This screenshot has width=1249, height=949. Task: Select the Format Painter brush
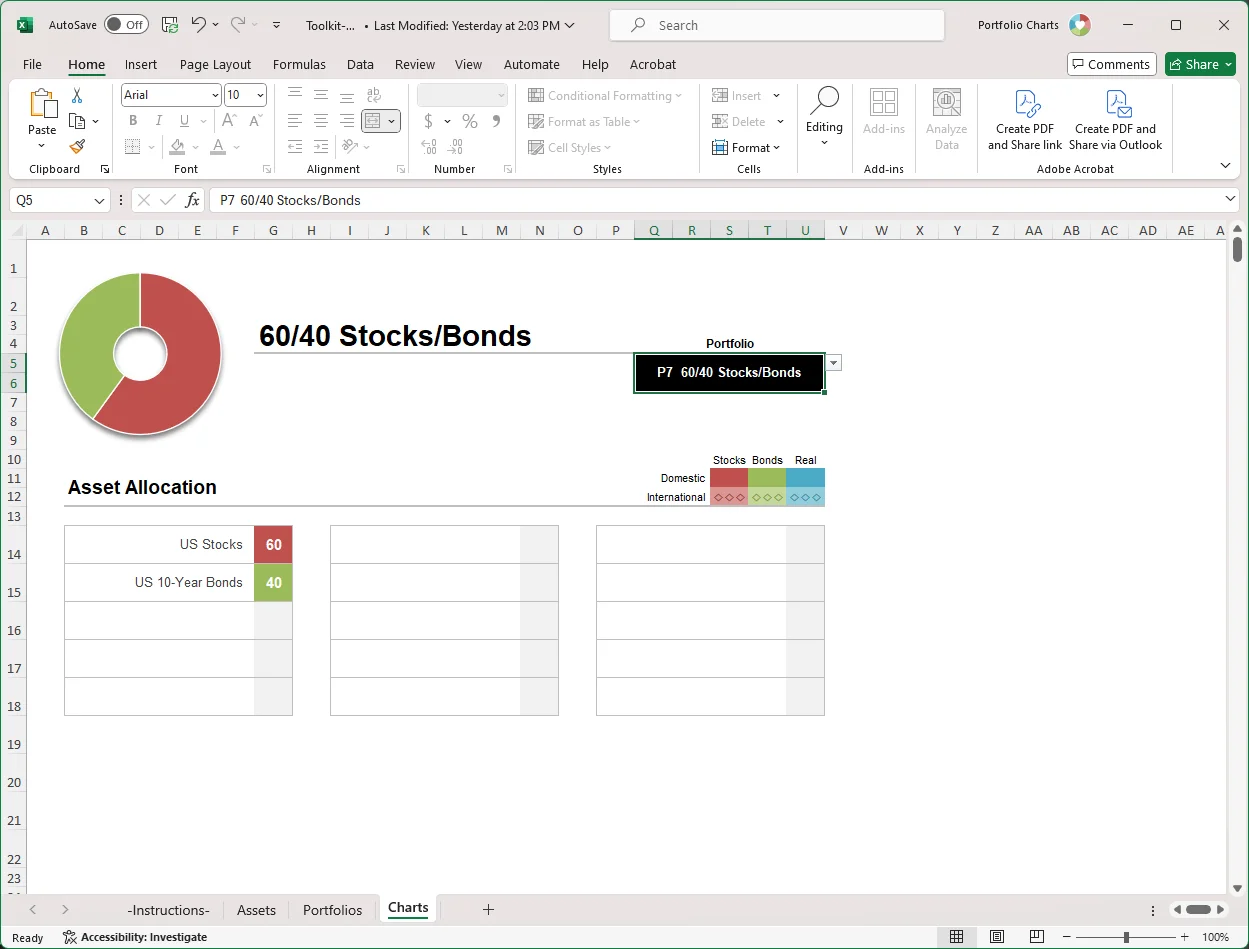(x=77, y=146)
